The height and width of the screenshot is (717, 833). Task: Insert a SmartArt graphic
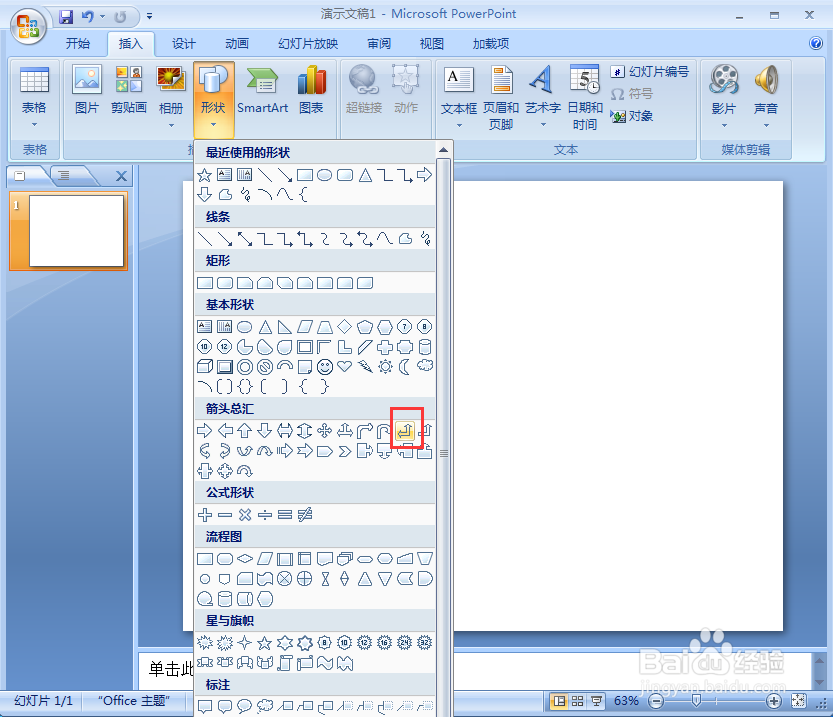[x=262, y=90]
